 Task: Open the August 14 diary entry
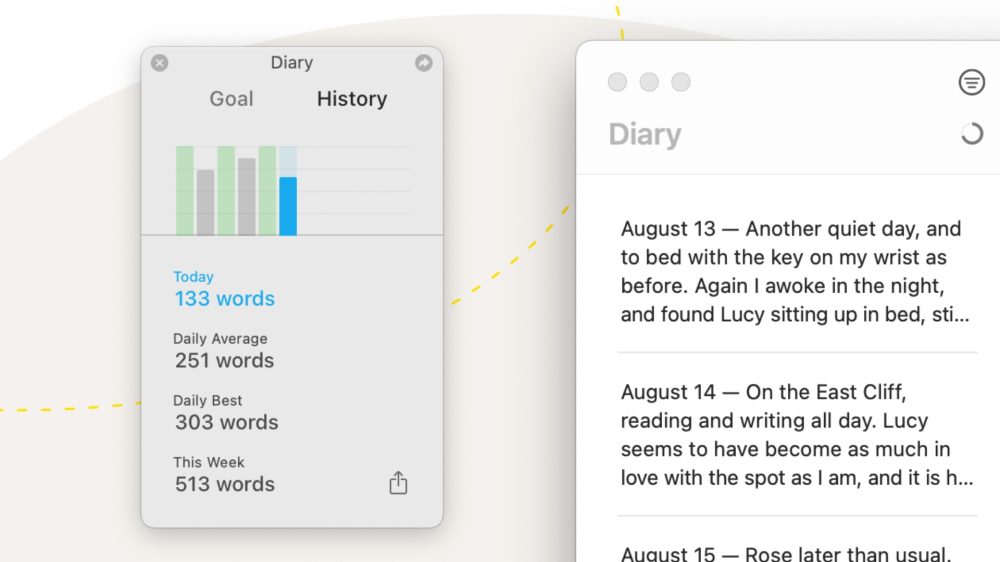[796, 435]
